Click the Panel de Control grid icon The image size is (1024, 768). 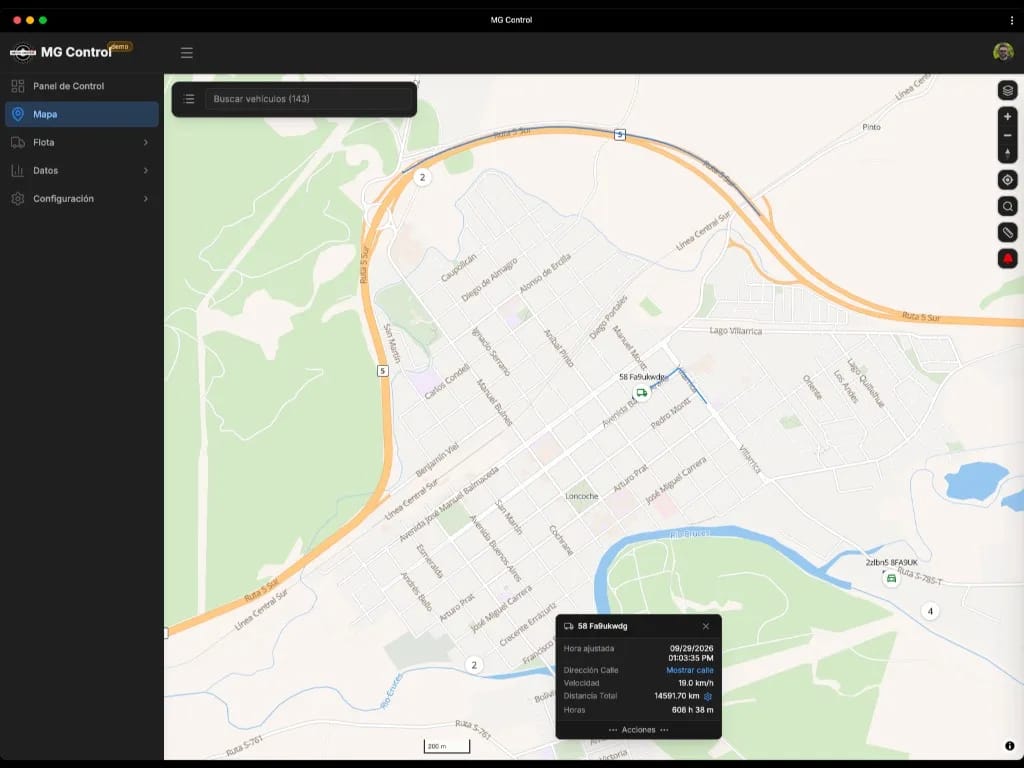(x=18, y=86)
